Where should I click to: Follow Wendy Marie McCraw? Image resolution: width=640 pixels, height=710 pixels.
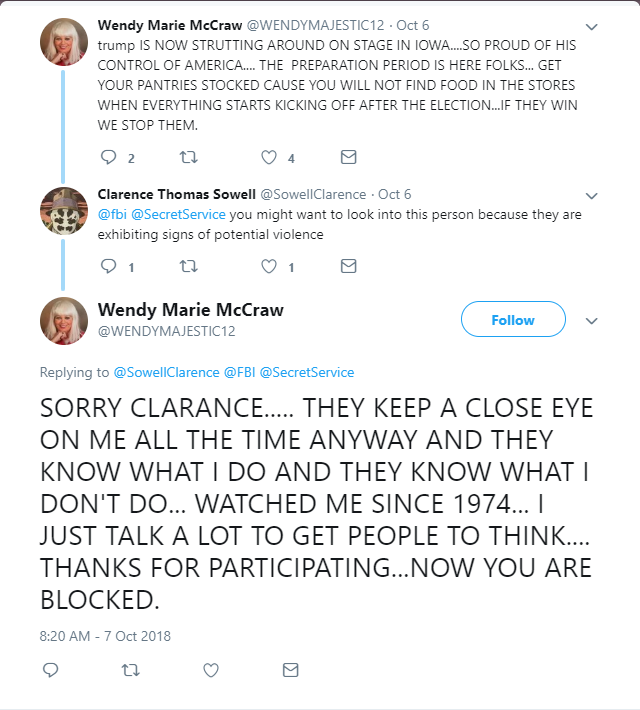tap(513, 319)
